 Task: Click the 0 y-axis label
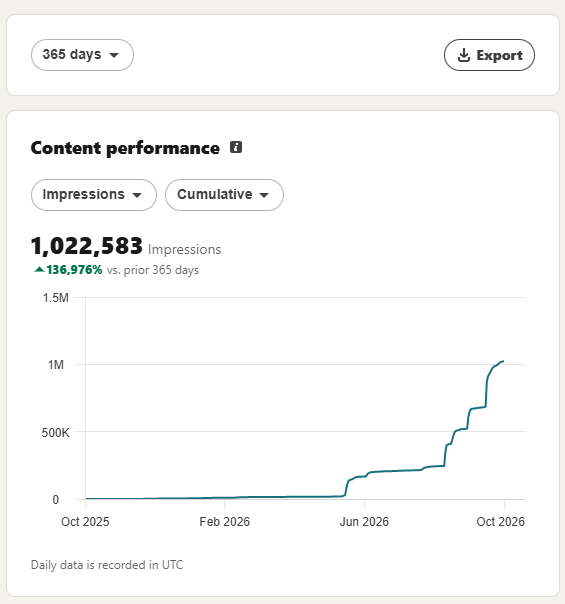click(x=55, y=500)
